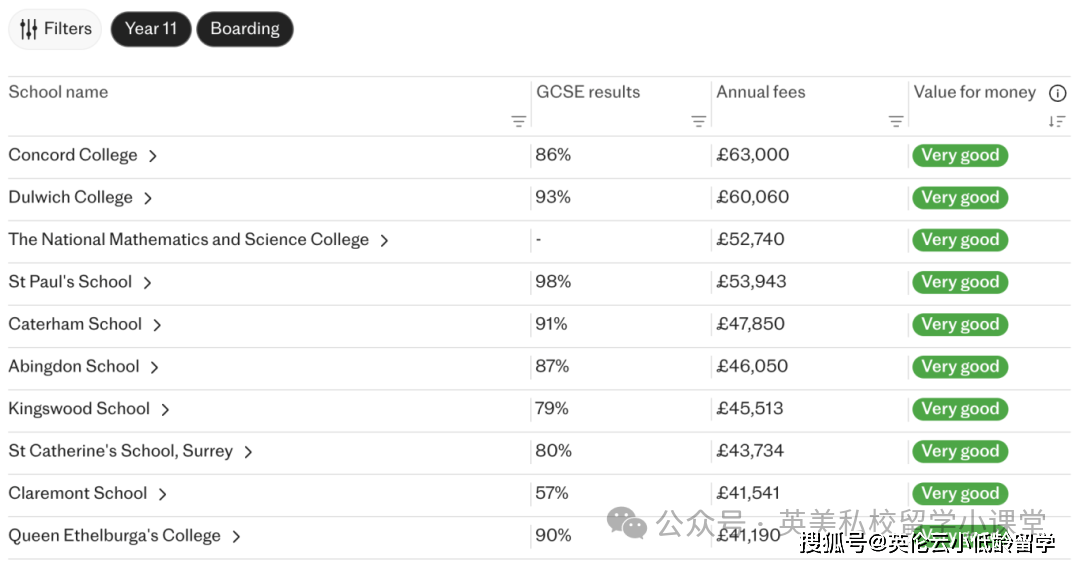Select the GCSE results column header
Viewport: 1080px width, 566px height.
coord(588,92)
